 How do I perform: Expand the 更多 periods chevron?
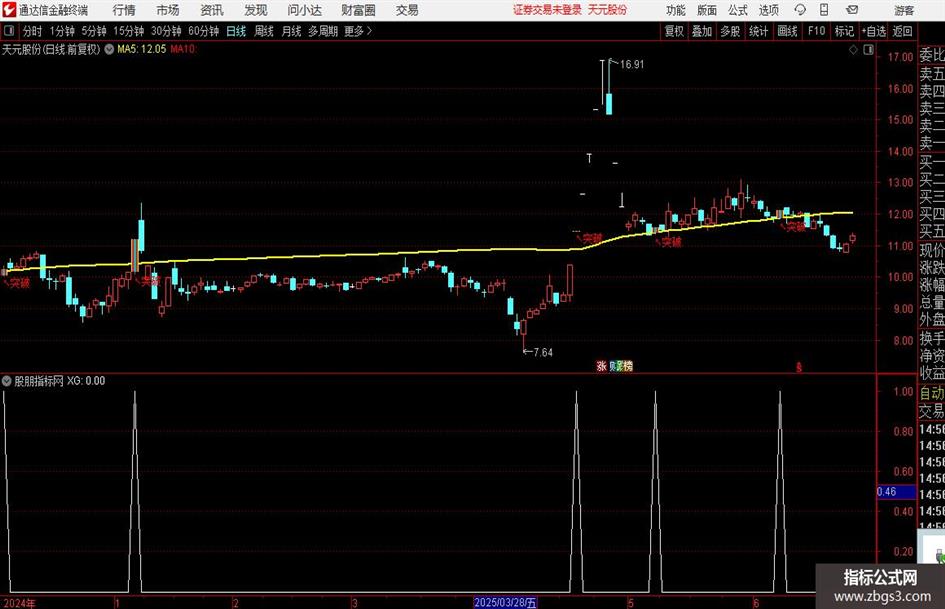tap(369, 31)
